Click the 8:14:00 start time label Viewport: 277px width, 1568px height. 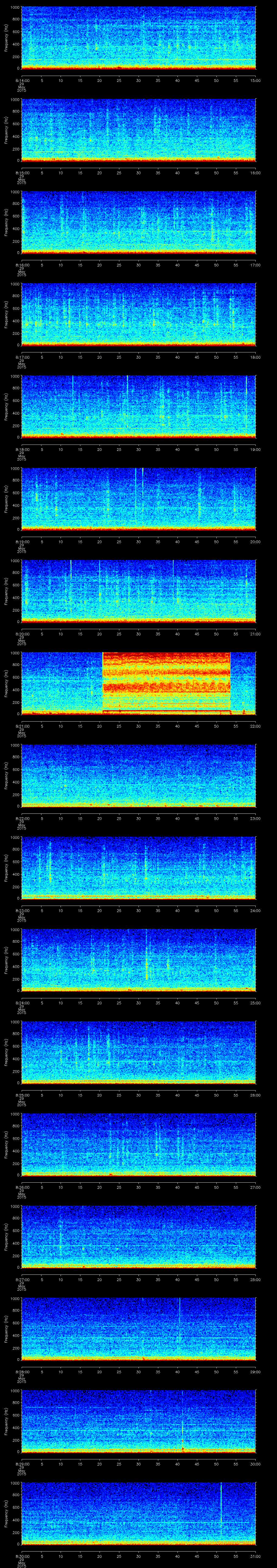22,80
